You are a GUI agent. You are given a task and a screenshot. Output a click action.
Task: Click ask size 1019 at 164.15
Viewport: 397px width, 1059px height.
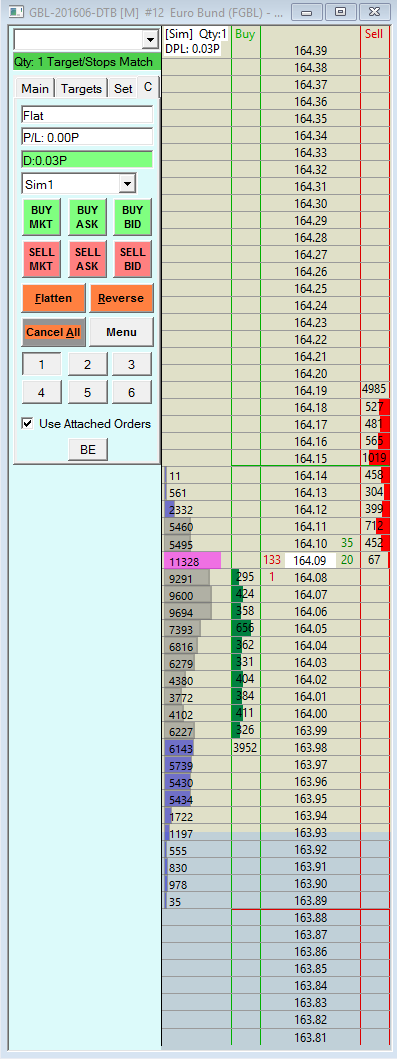pos(375,457)
